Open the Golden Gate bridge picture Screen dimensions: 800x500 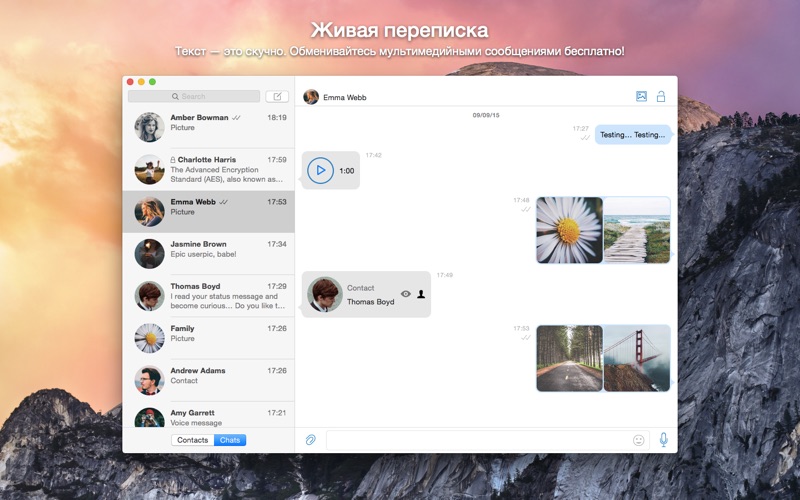[x=637, y=358]
